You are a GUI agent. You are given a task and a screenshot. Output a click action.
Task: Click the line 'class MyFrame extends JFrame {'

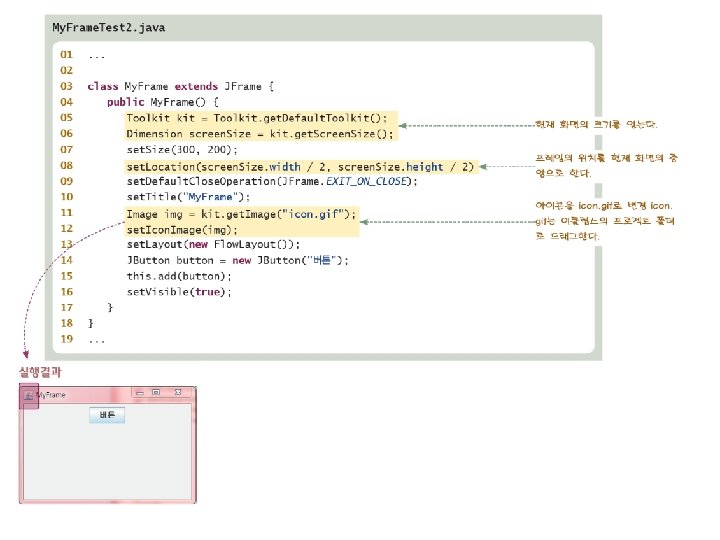point(181,86)
